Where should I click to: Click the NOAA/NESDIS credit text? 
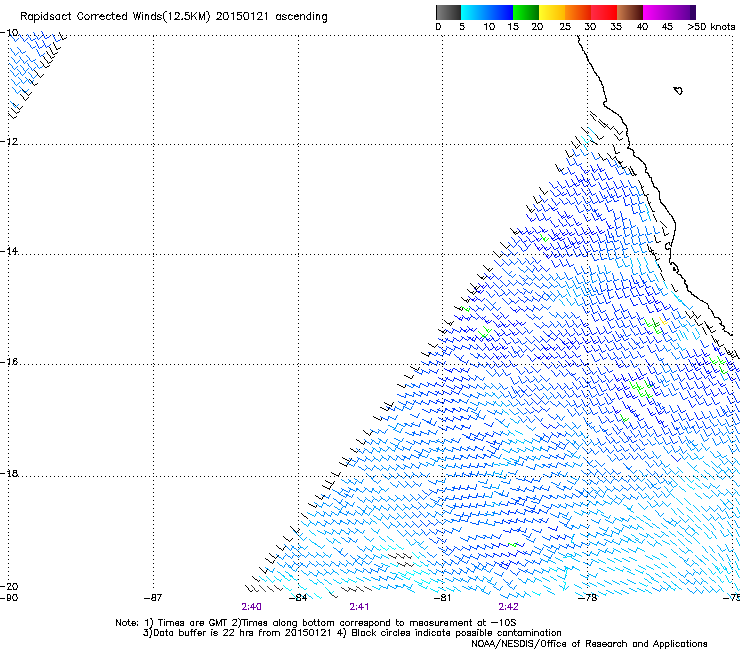(x=589, y=644)
